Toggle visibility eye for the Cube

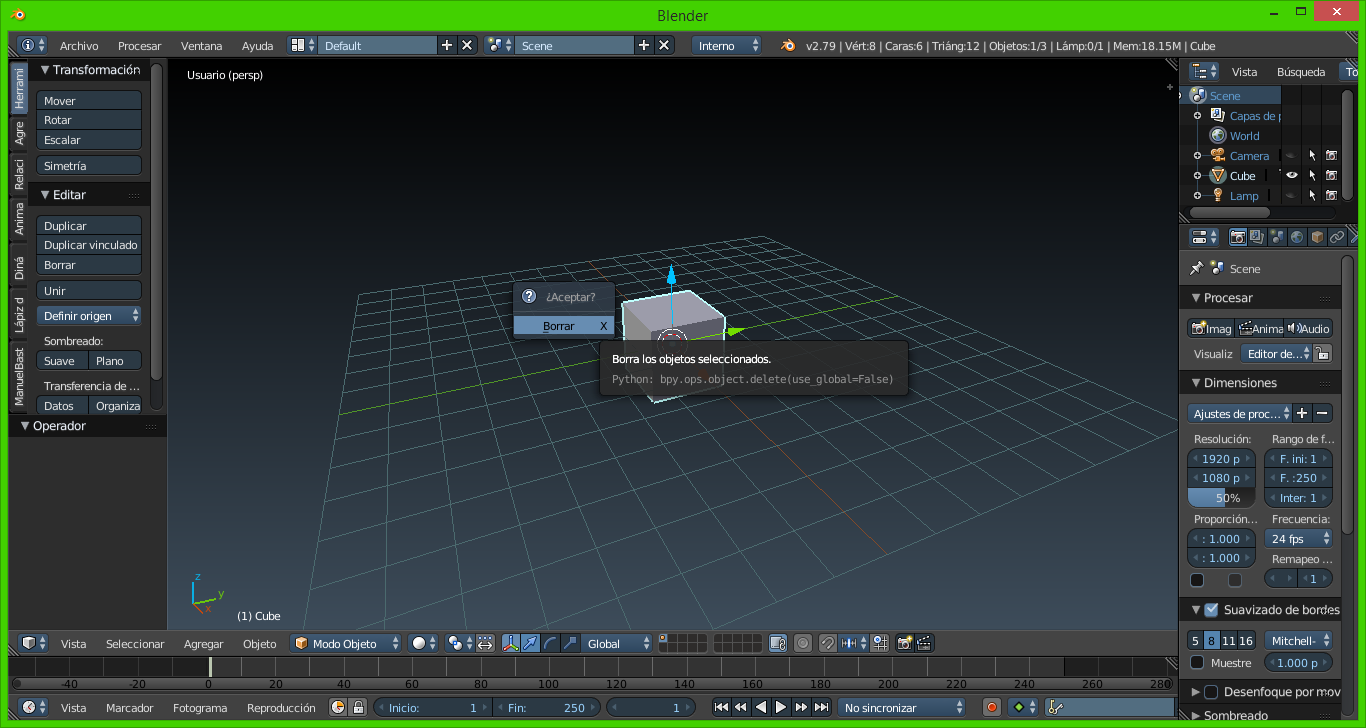point(1292,175)
